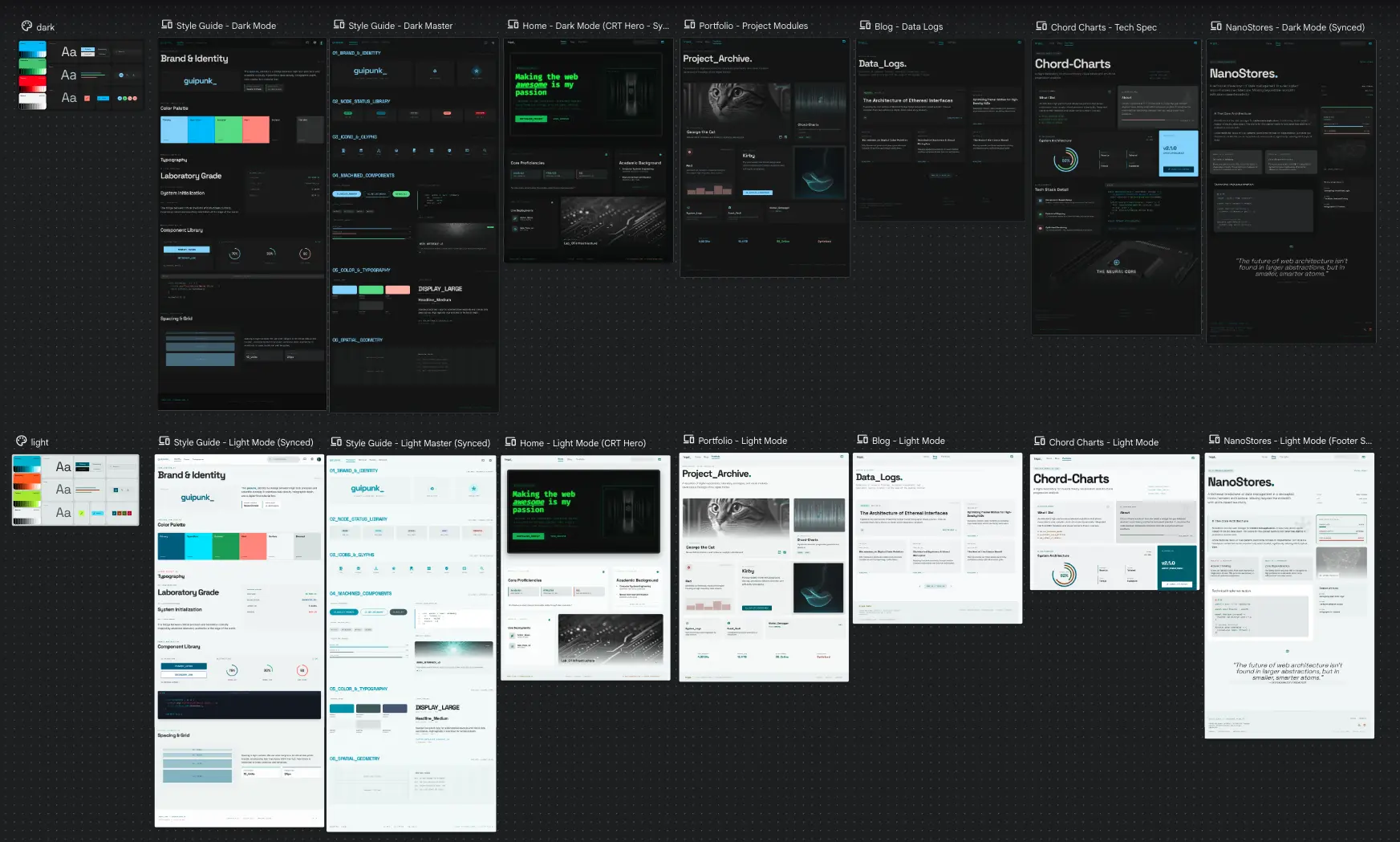Screen dimensions: 1400x842
Task: Open the dark theme design system card
Action: pyautogui.click(x=79, y=75)
